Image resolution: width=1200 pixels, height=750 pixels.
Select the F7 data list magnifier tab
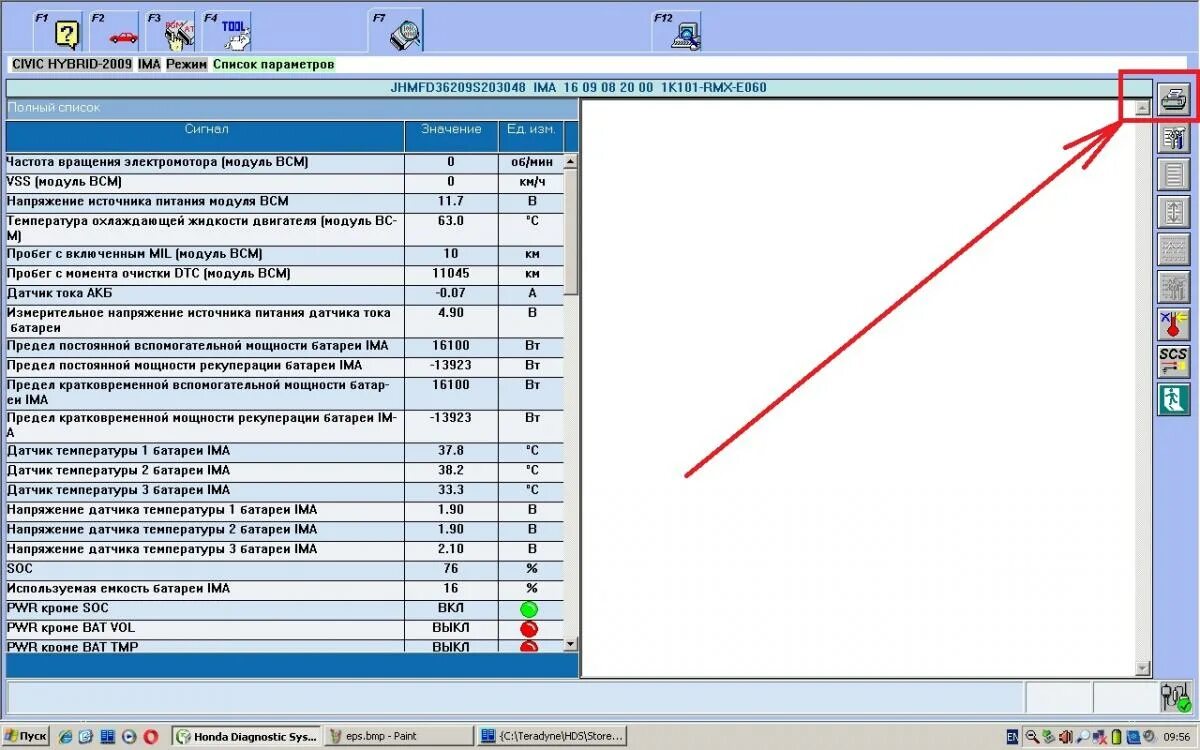pyautogui.click(x=406, y=35)
